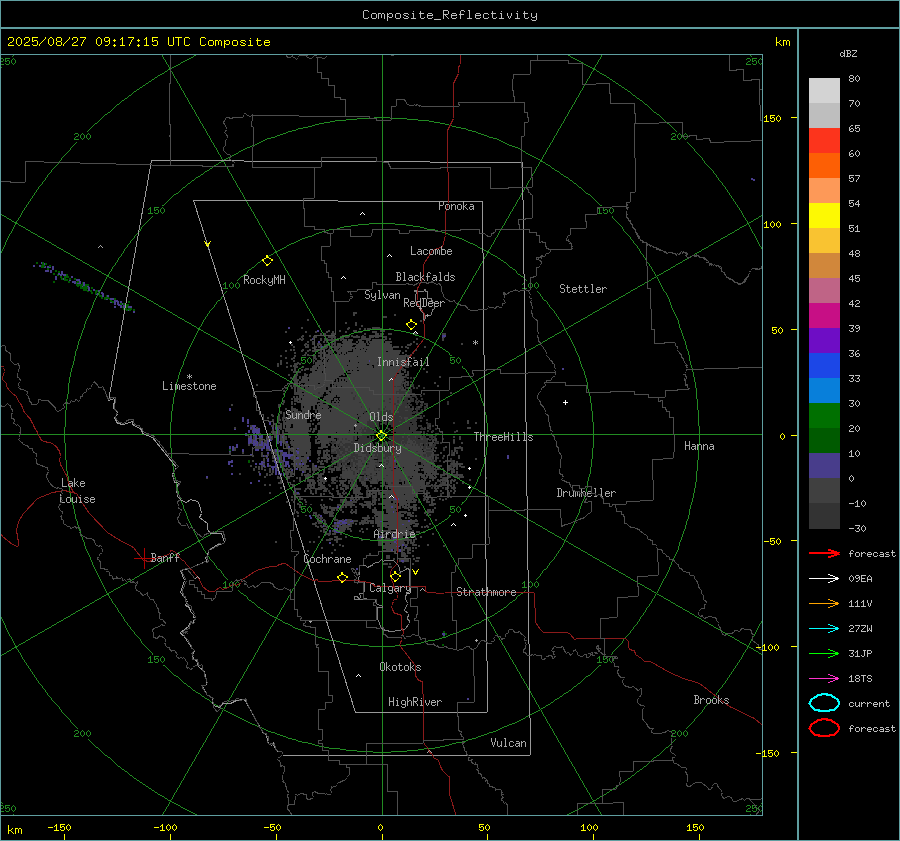
Task: Select the Lake Louise map label
Action: point(77,491)
